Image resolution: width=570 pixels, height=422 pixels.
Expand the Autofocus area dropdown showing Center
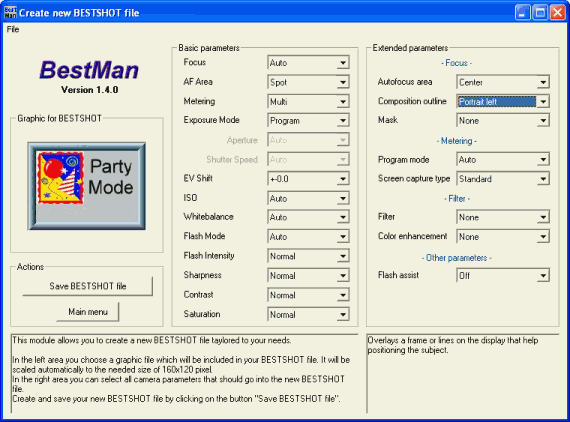click(503, 82)
